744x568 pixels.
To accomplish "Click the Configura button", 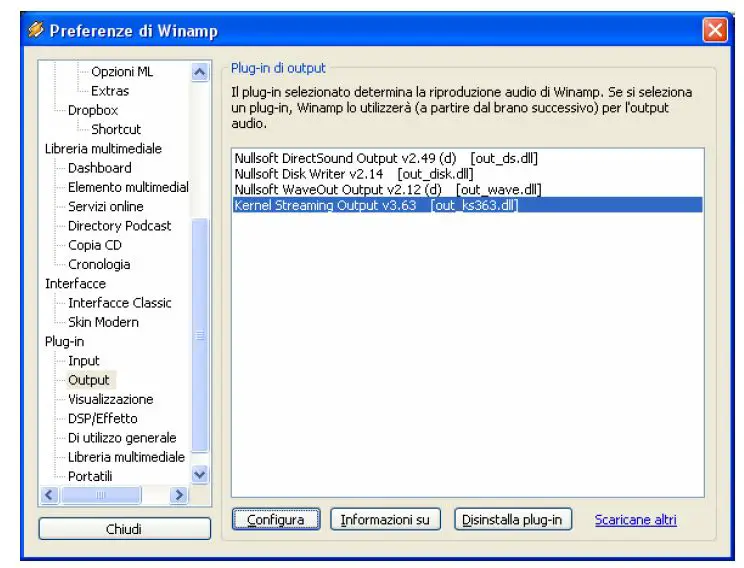I will (276, 520).
